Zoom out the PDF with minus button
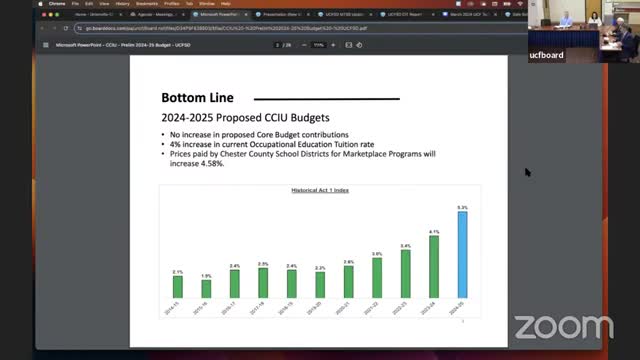 click(x=304, y=45)
